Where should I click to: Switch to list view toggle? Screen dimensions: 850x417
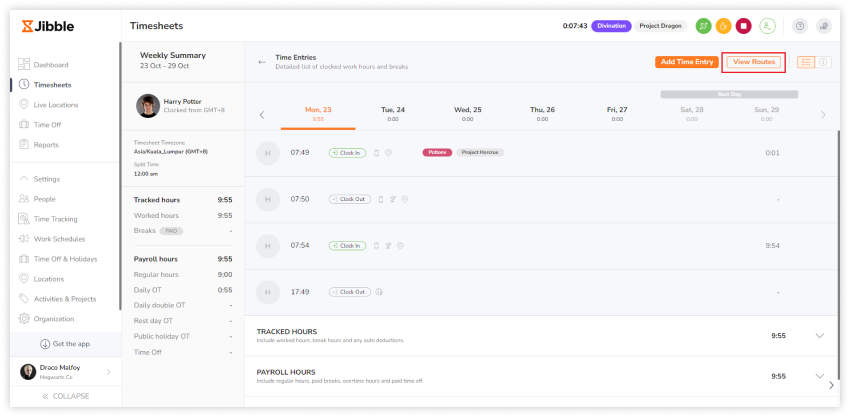point(806,62)
